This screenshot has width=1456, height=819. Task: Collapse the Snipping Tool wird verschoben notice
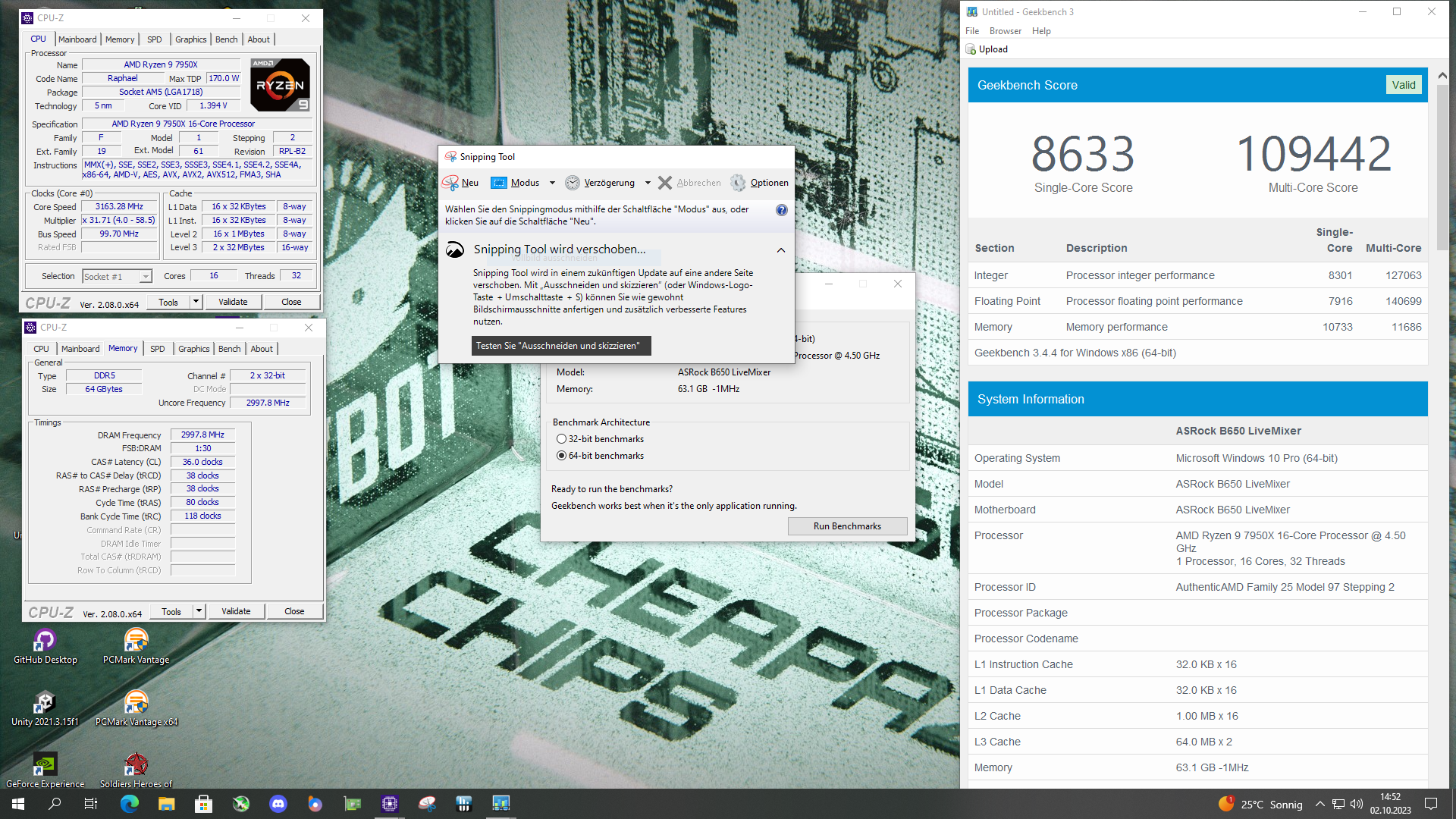781,250
